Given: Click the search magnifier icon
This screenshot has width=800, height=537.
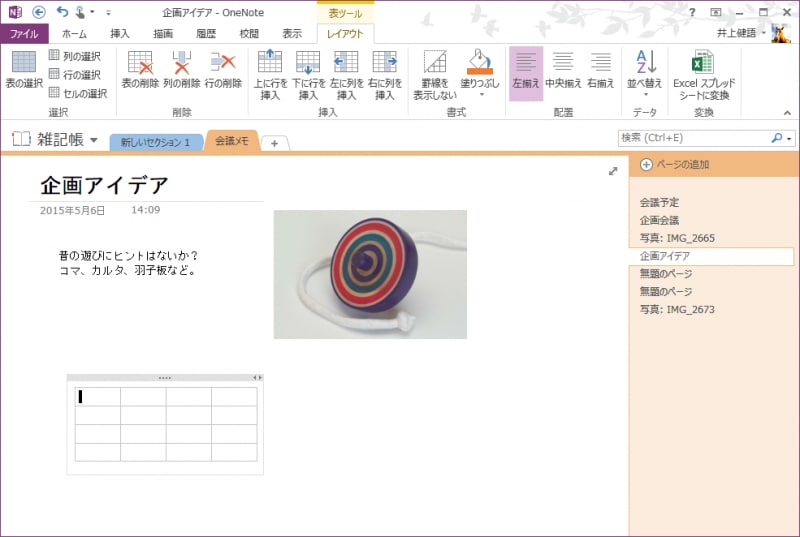Looking at the screenshot, I should tap(777, 138).
